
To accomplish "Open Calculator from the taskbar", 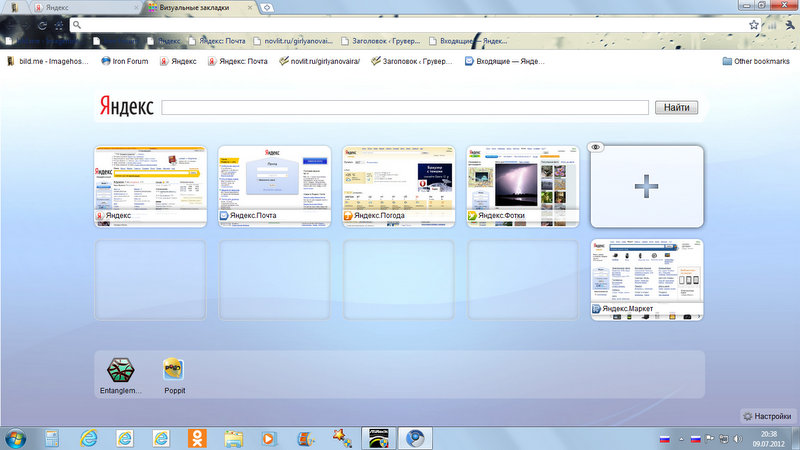I will (52, 438).
